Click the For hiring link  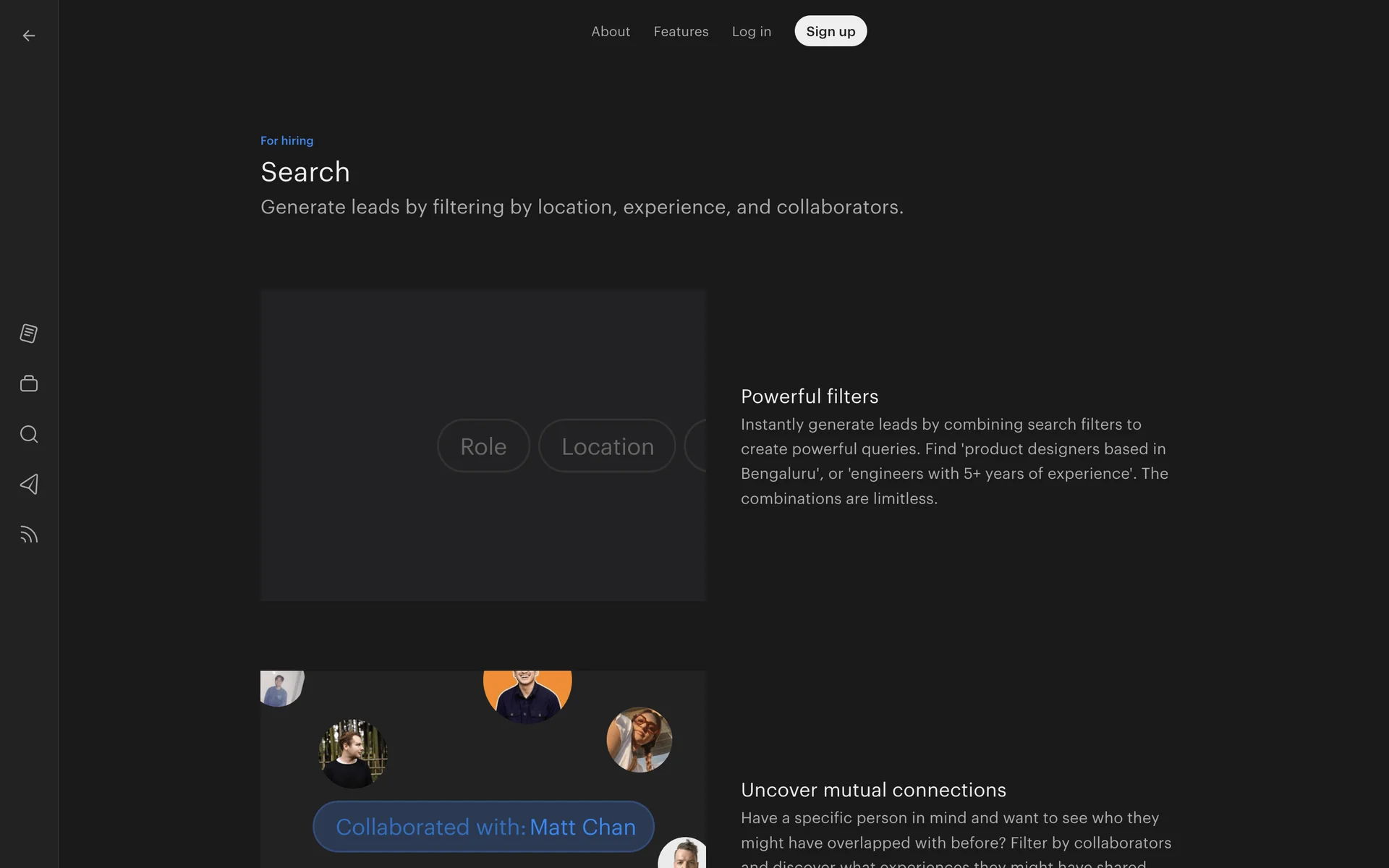[x=286, y=140]
